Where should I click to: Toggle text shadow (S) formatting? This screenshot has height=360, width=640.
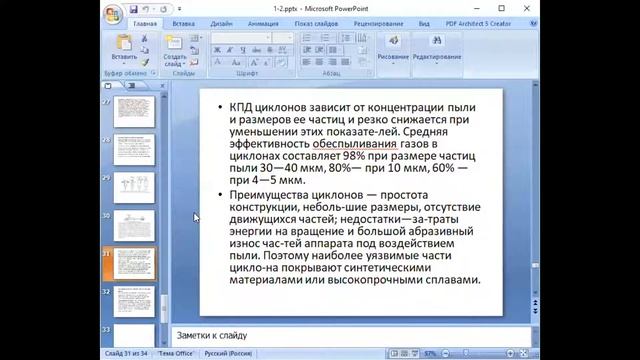269,50
